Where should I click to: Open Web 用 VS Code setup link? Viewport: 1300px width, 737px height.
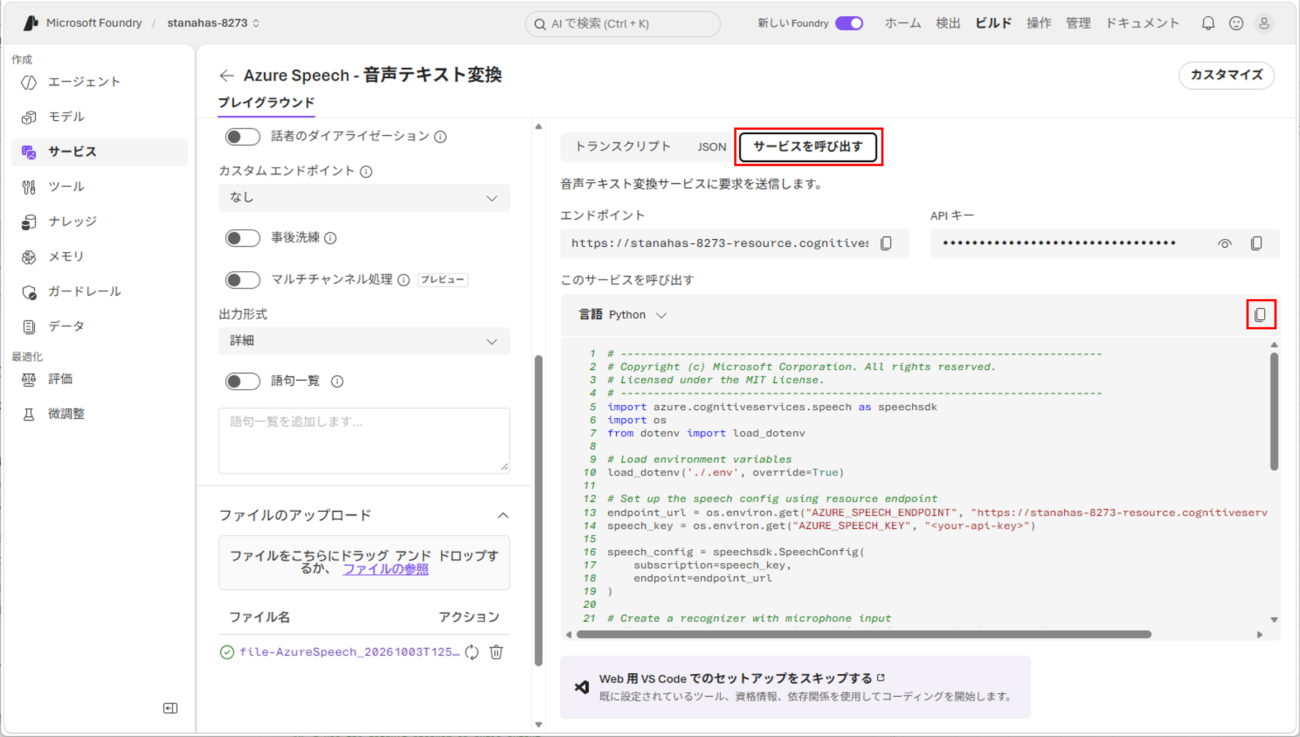(x=742, y=678)
